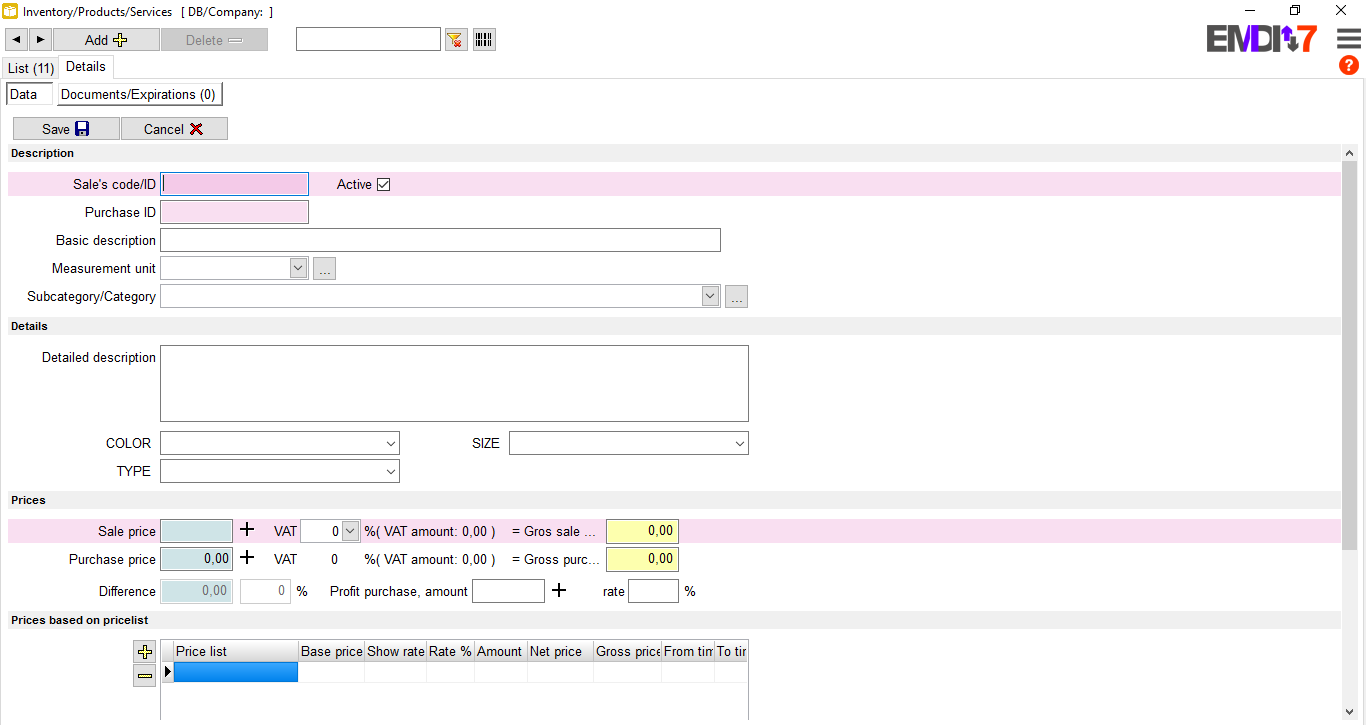1366x725 pixels.
Task: Click ellipsis button beside Subcategory/Category
Action: (736, 296)
